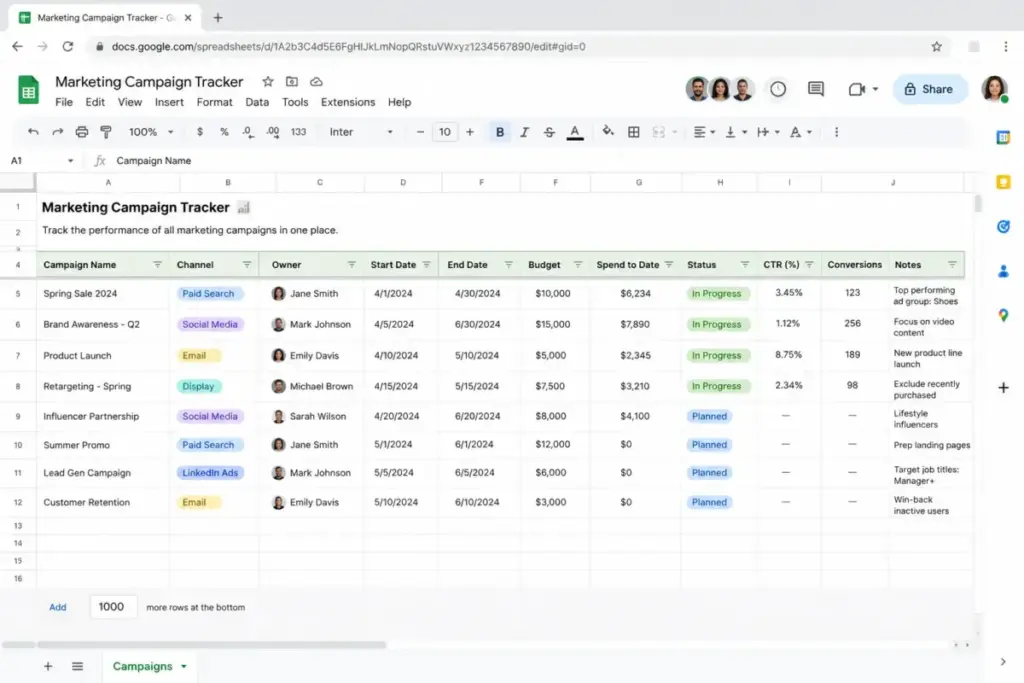The width and height of the screenshot is (1024, 683).
Task: Click the horizontal scrollbar
Action: coord(211,644)
